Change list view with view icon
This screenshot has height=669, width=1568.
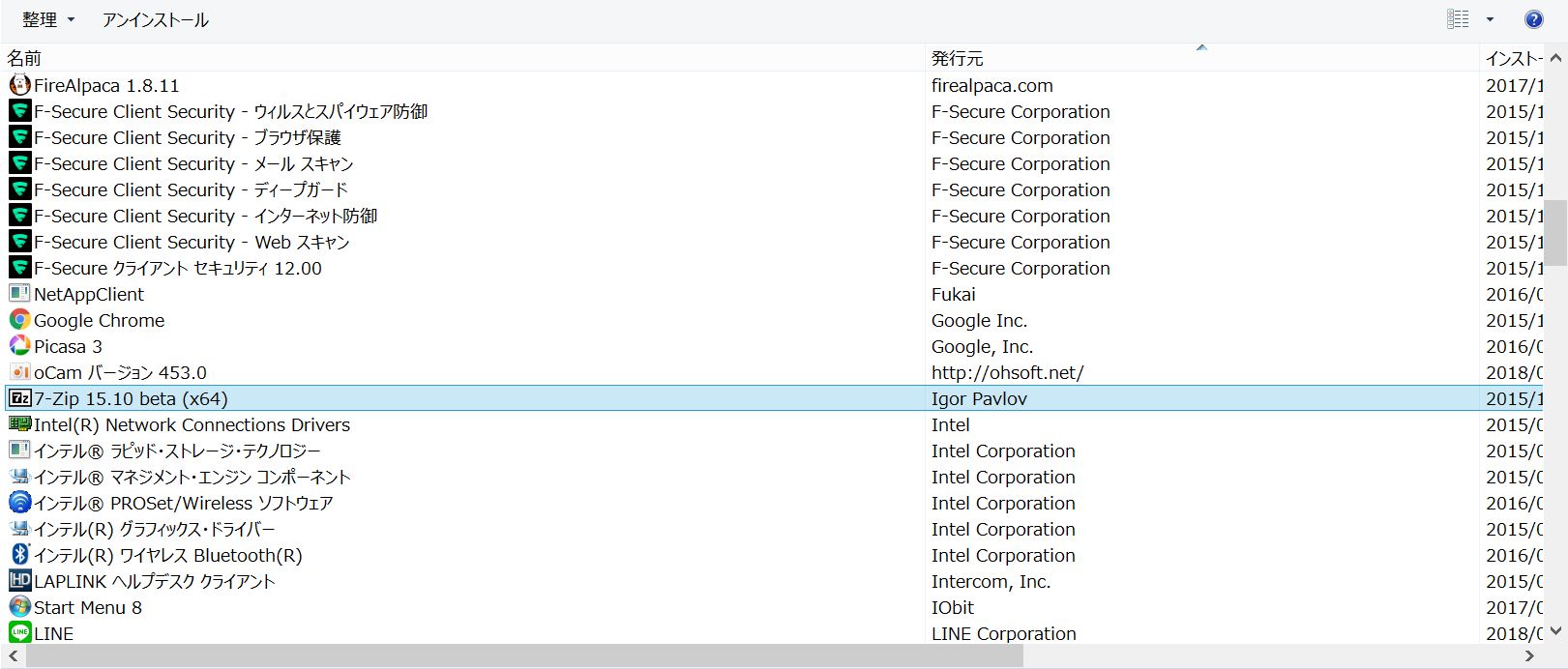click(1458, 19)
